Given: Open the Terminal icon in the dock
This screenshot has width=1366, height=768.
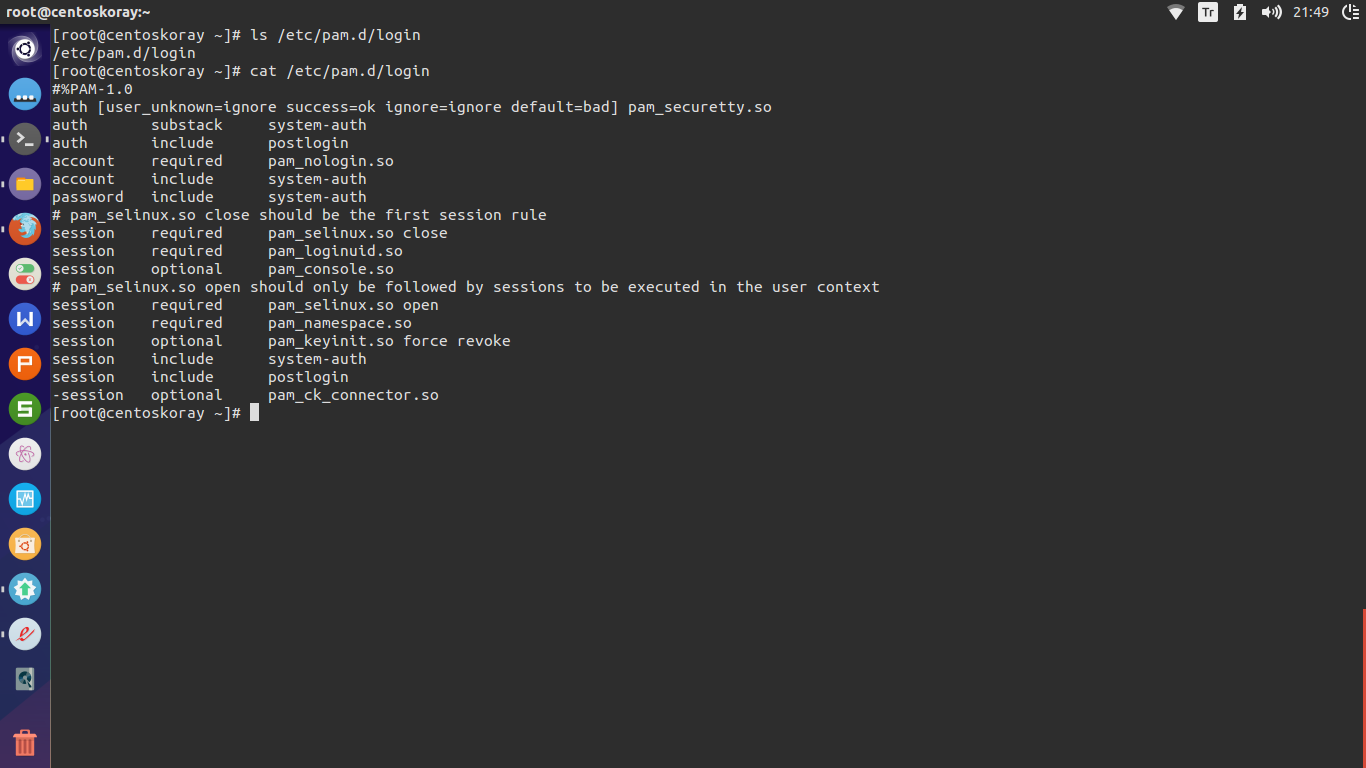Looking at the screenshot, I should pyautogui.click(x=25, y=139).
